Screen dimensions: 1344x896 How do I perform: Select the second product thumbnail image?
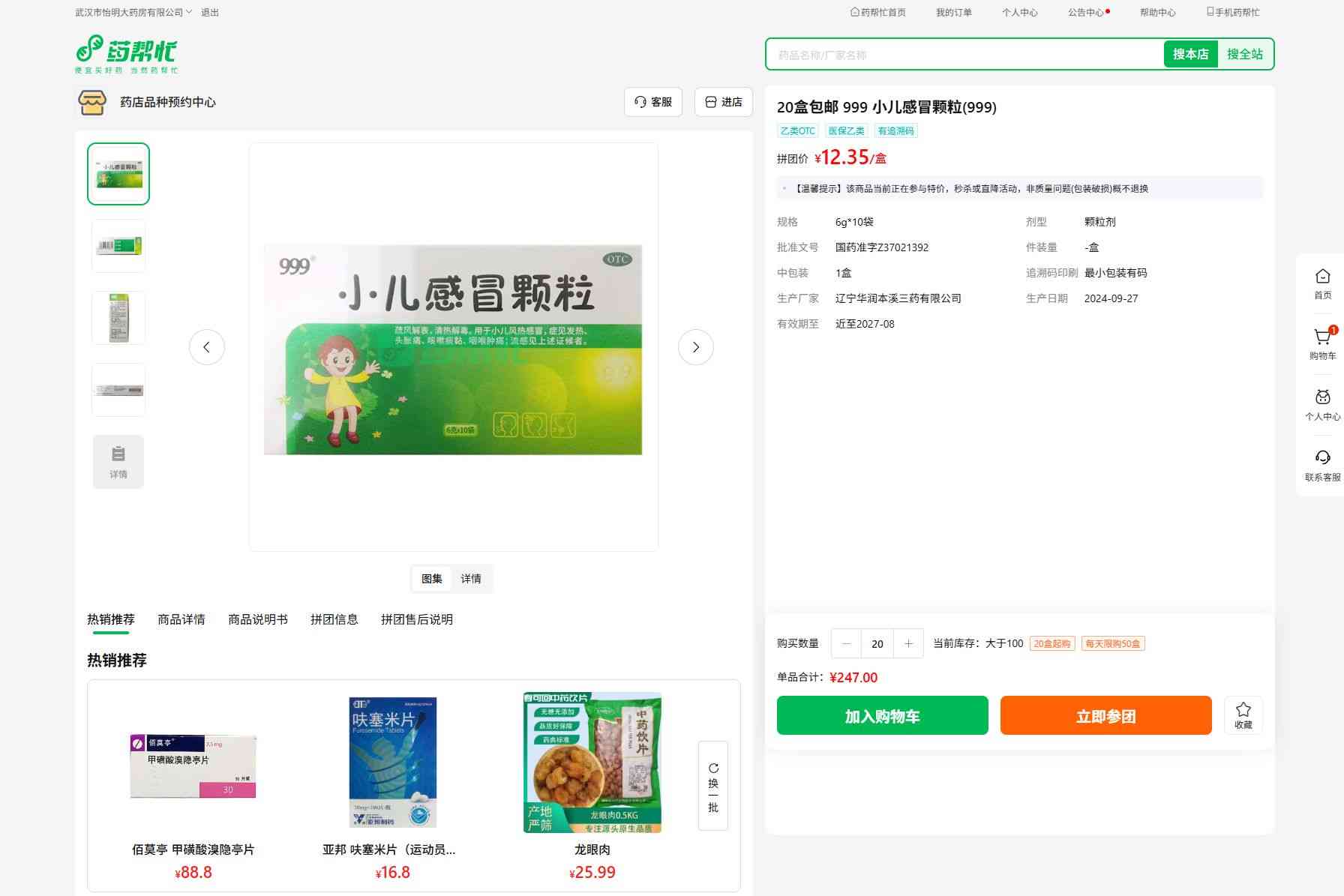click(118, 246)
